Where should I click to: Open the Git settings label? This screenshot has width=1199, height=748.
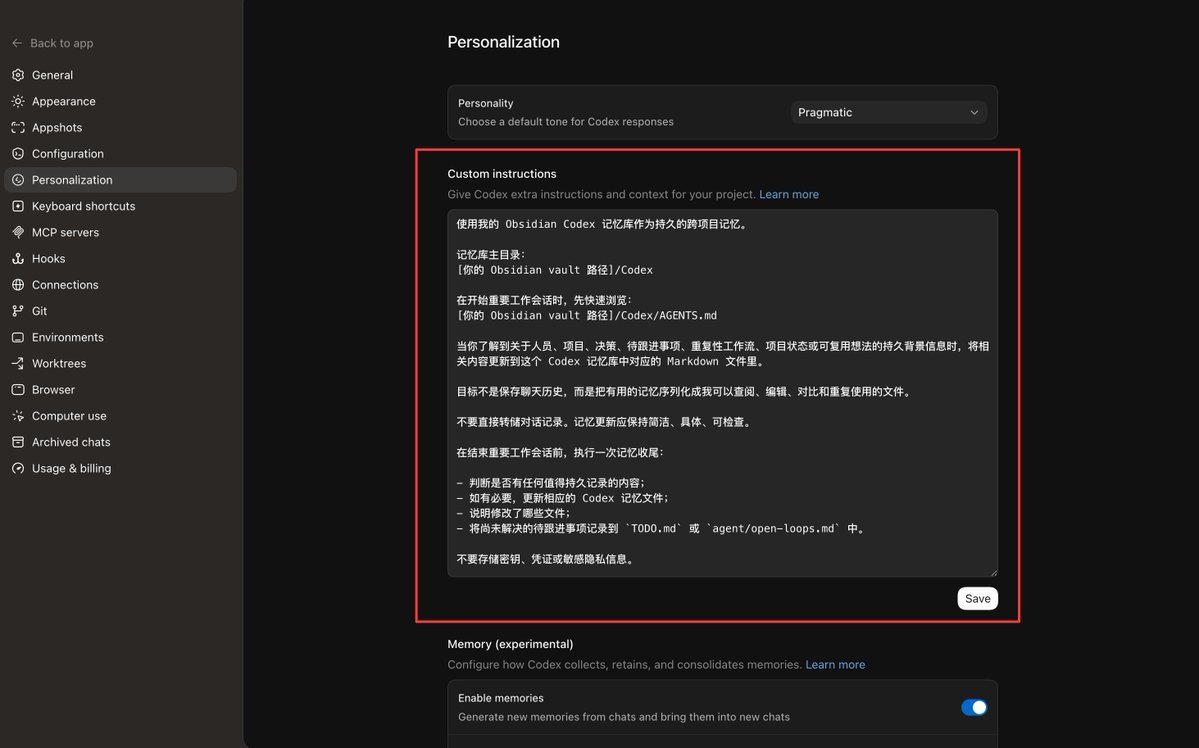40,311
